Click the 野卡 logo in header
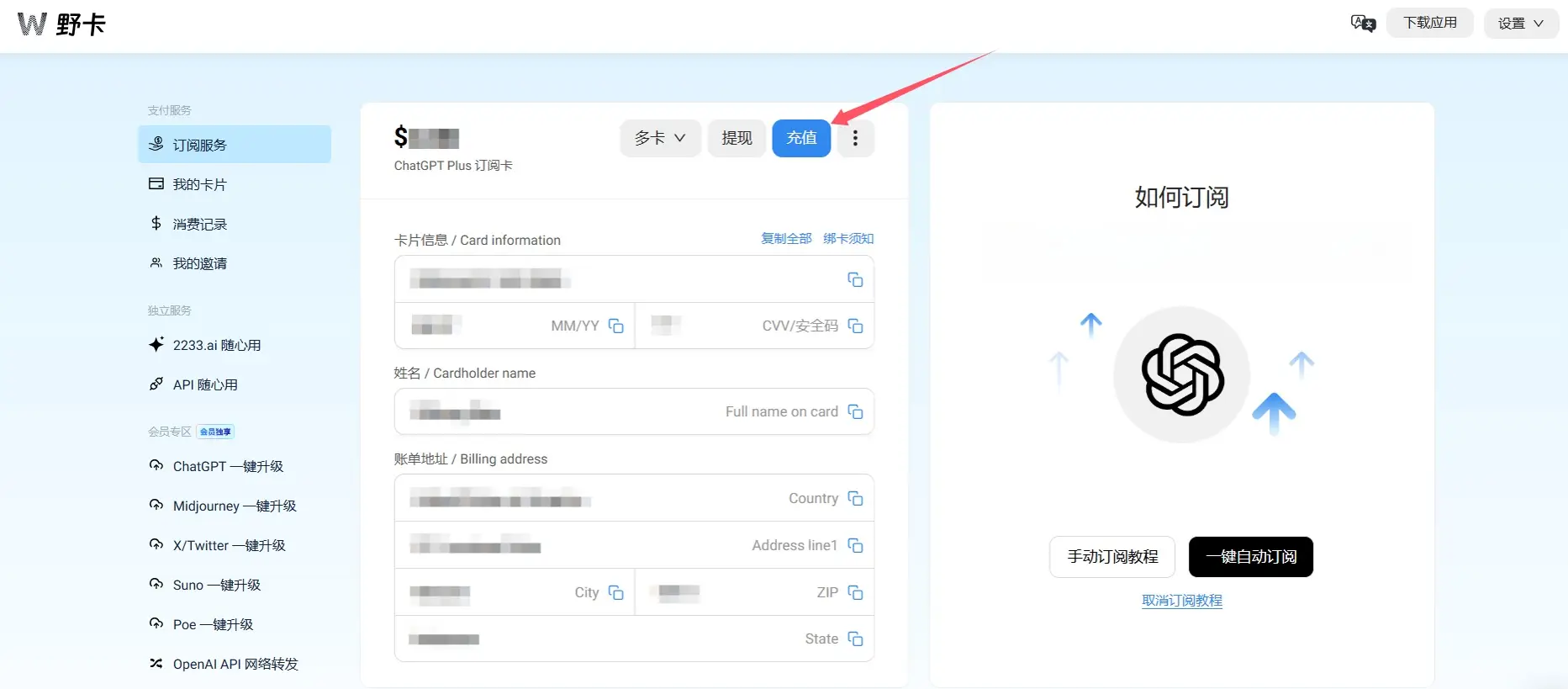This screenshot has height=689, width=1568. coord(61,24)
